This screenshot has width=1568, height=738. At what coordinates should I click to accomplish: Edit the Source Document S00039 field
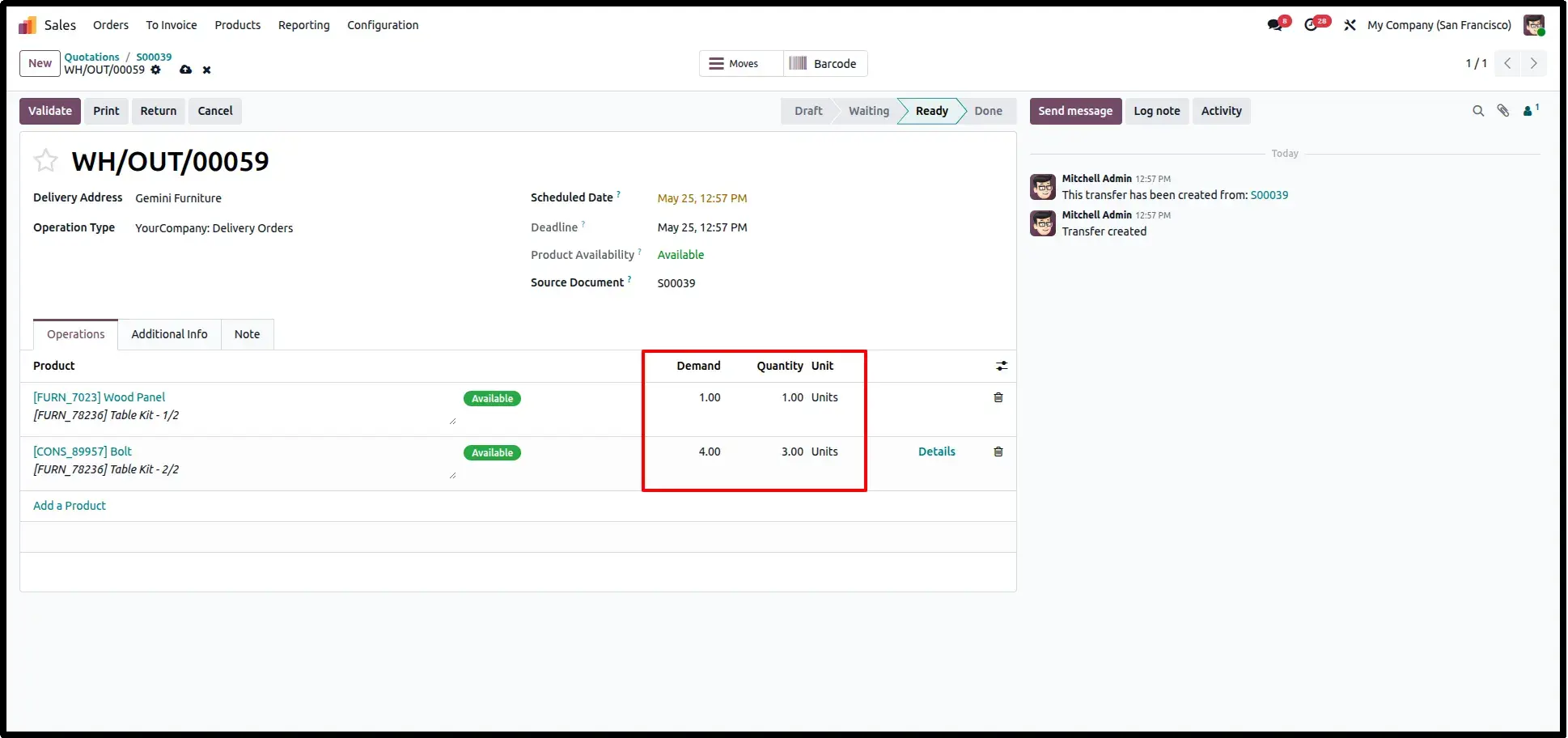point(676,283)
